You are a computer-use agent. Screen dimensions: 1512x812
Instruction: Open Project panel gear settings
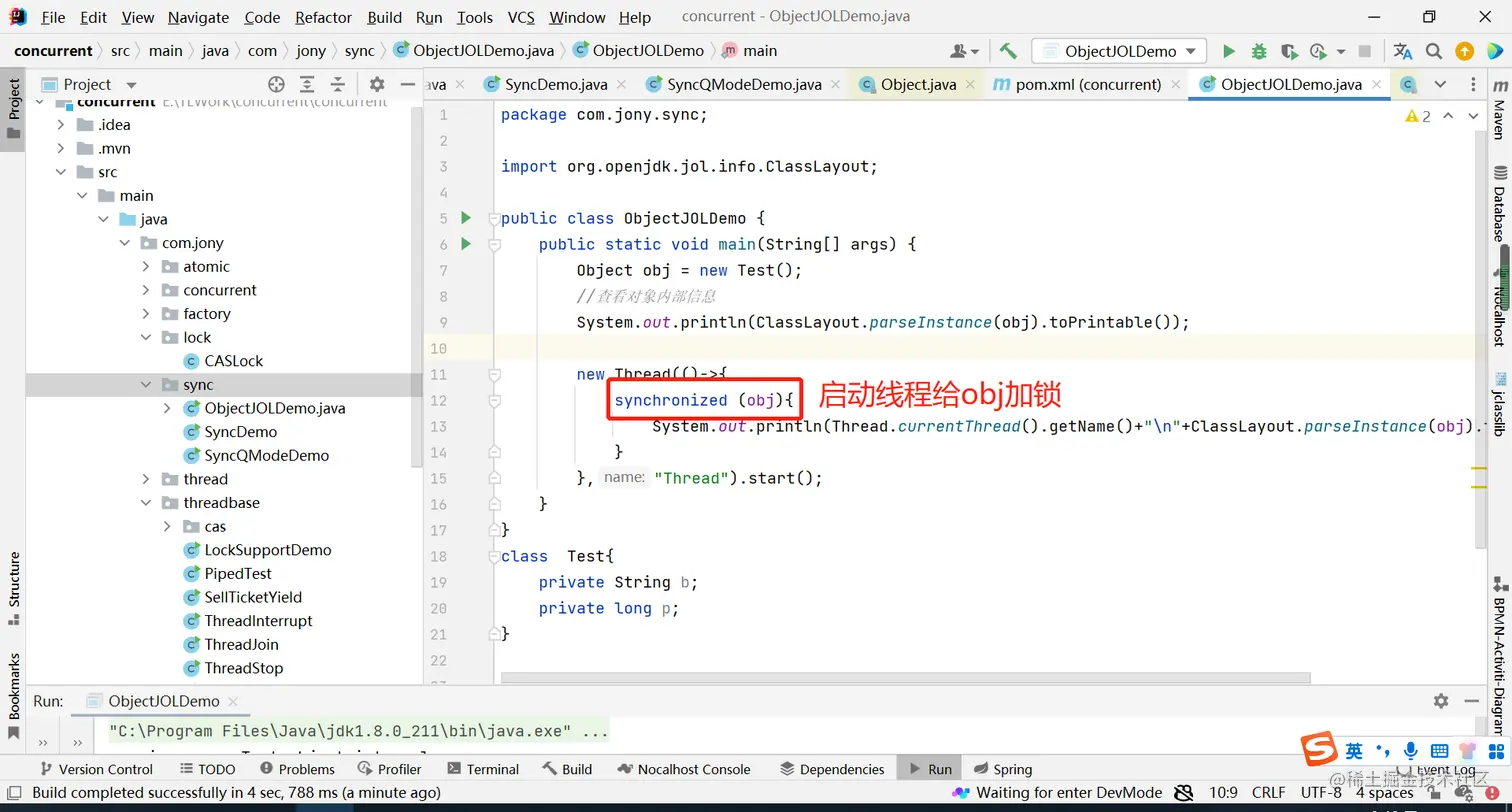pyautogui.click(x=377, y=85)
